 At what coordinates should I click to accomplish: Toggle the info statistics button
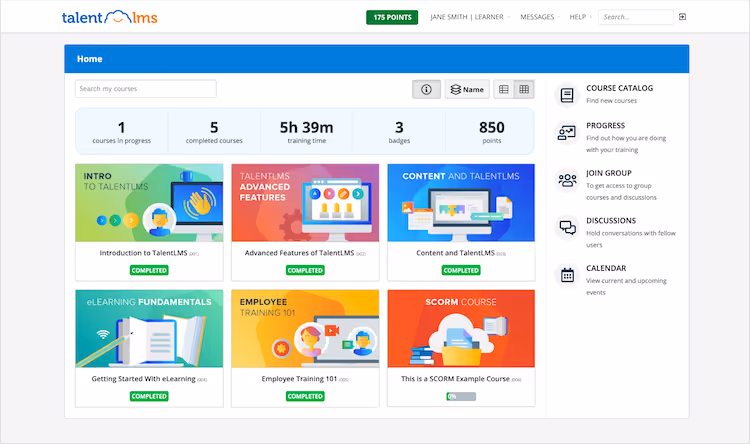pos(426,89)
